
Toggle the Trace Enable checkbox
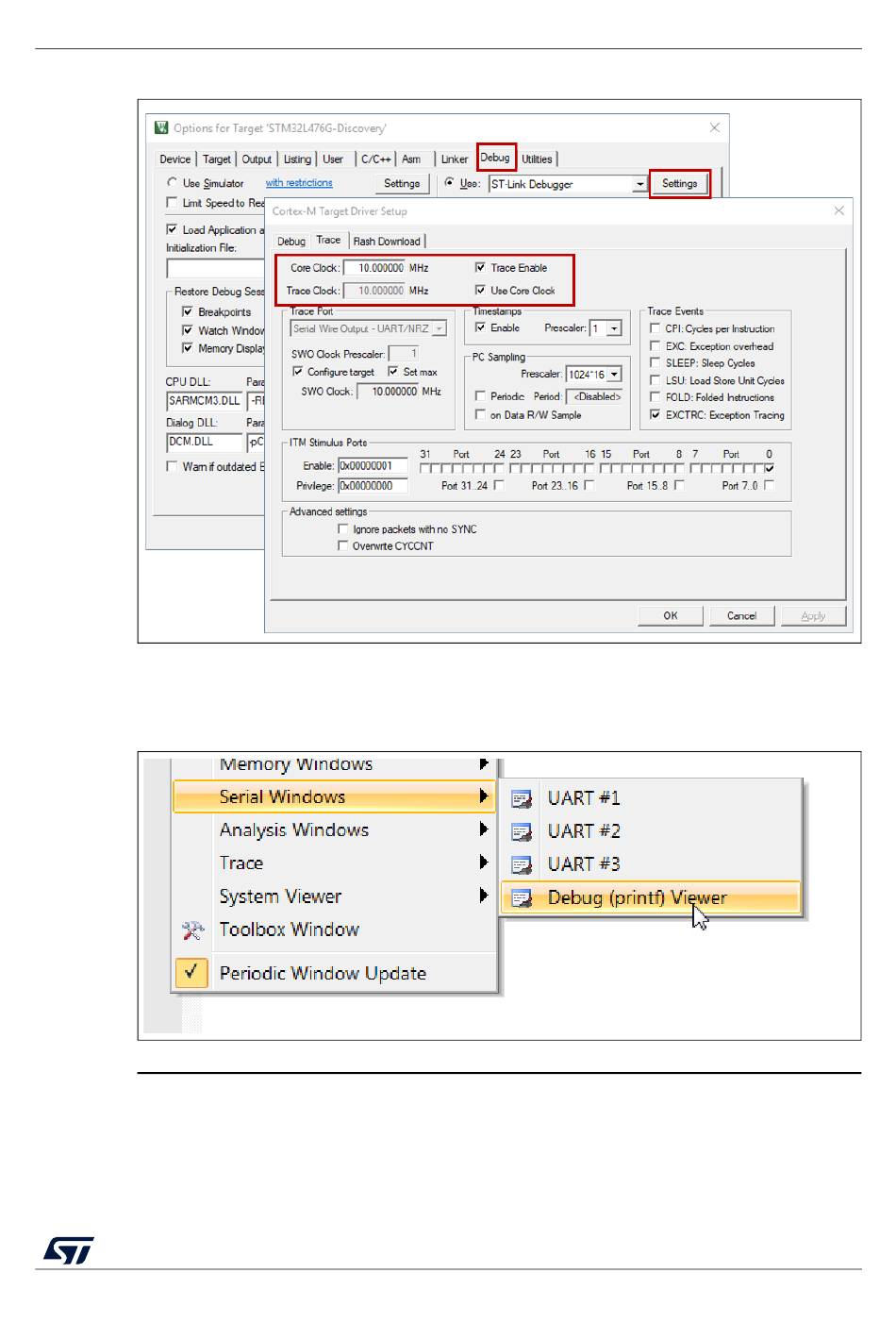point(480,268)
